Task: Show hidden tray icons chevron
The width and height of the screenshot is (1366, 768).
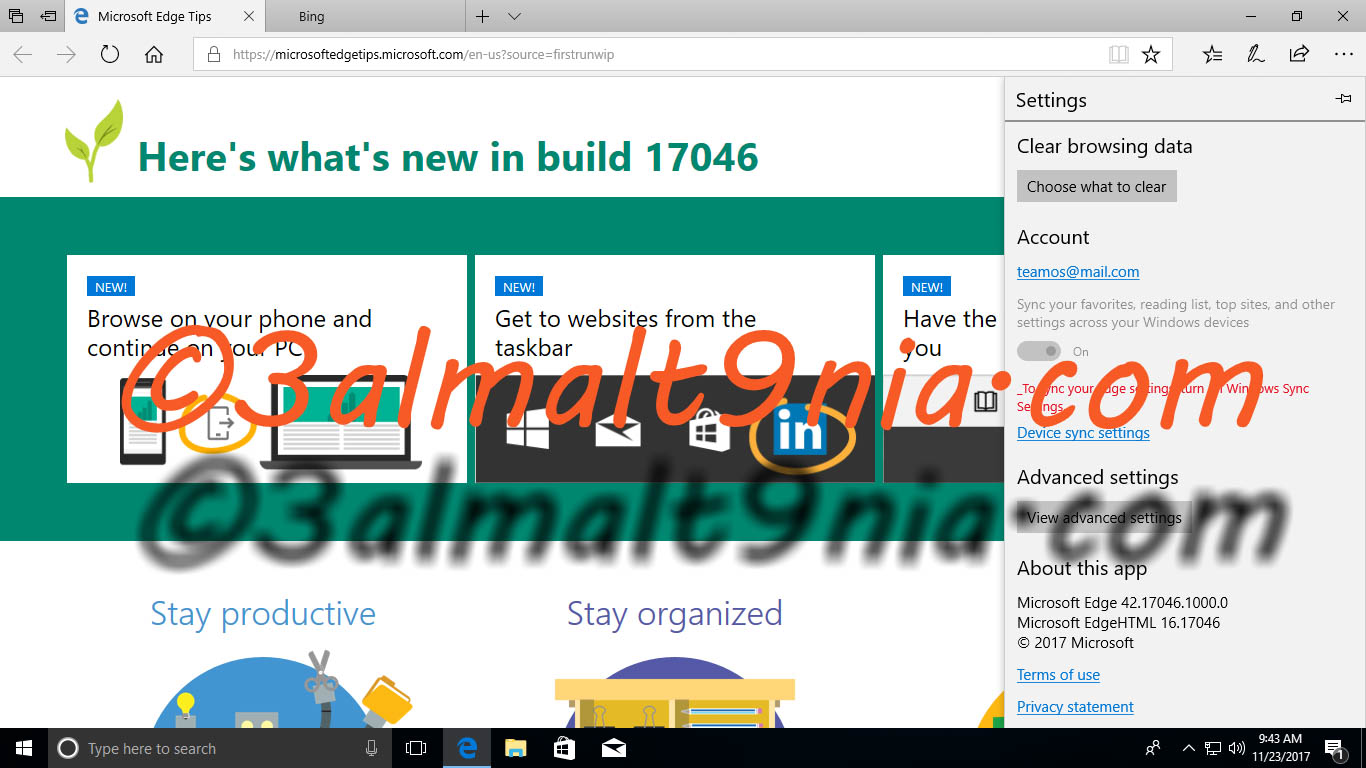Action: (1188, 748)
